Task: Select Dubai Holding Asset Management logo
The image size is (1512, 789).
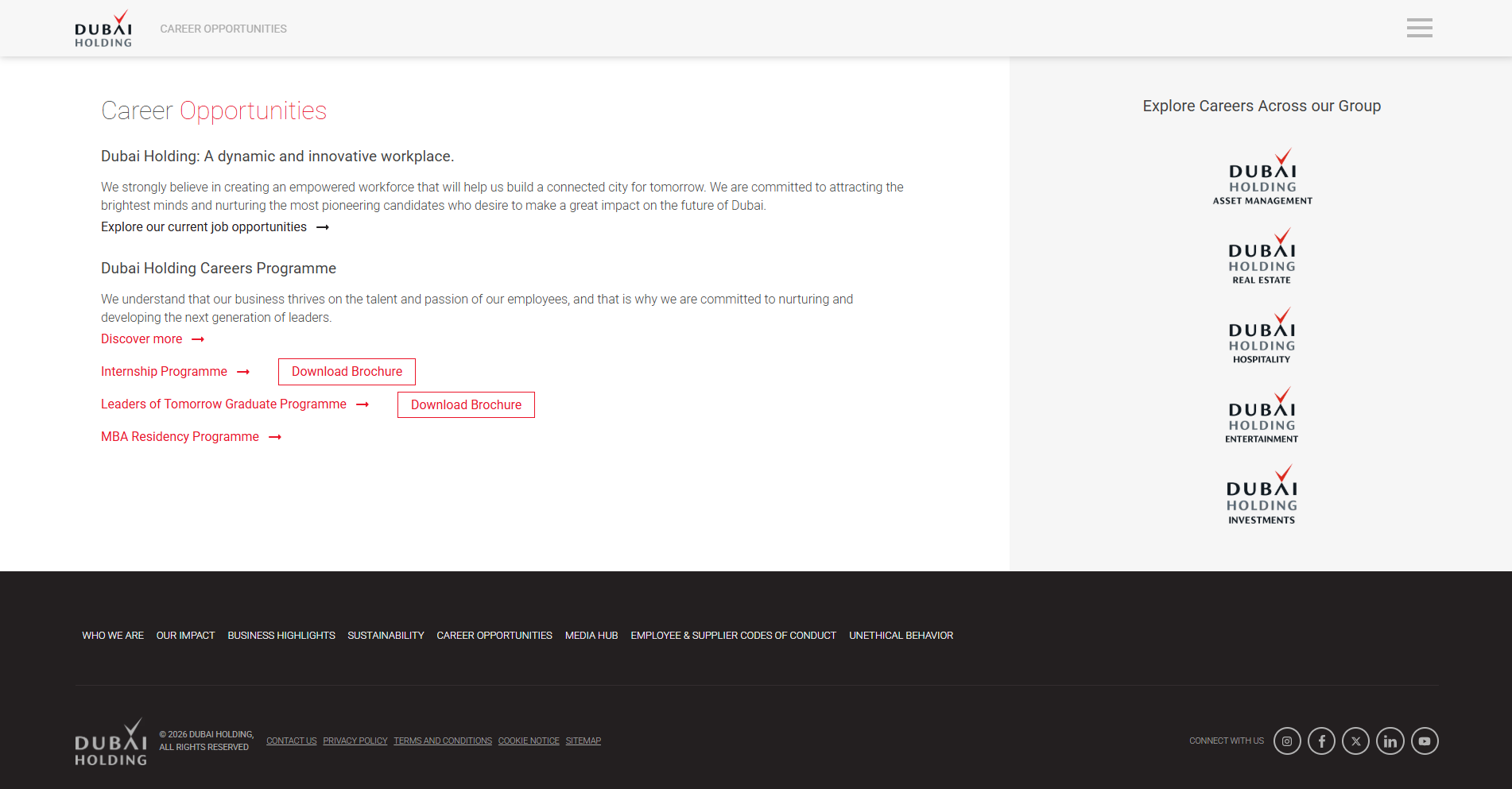Action: pos(1262,177)
